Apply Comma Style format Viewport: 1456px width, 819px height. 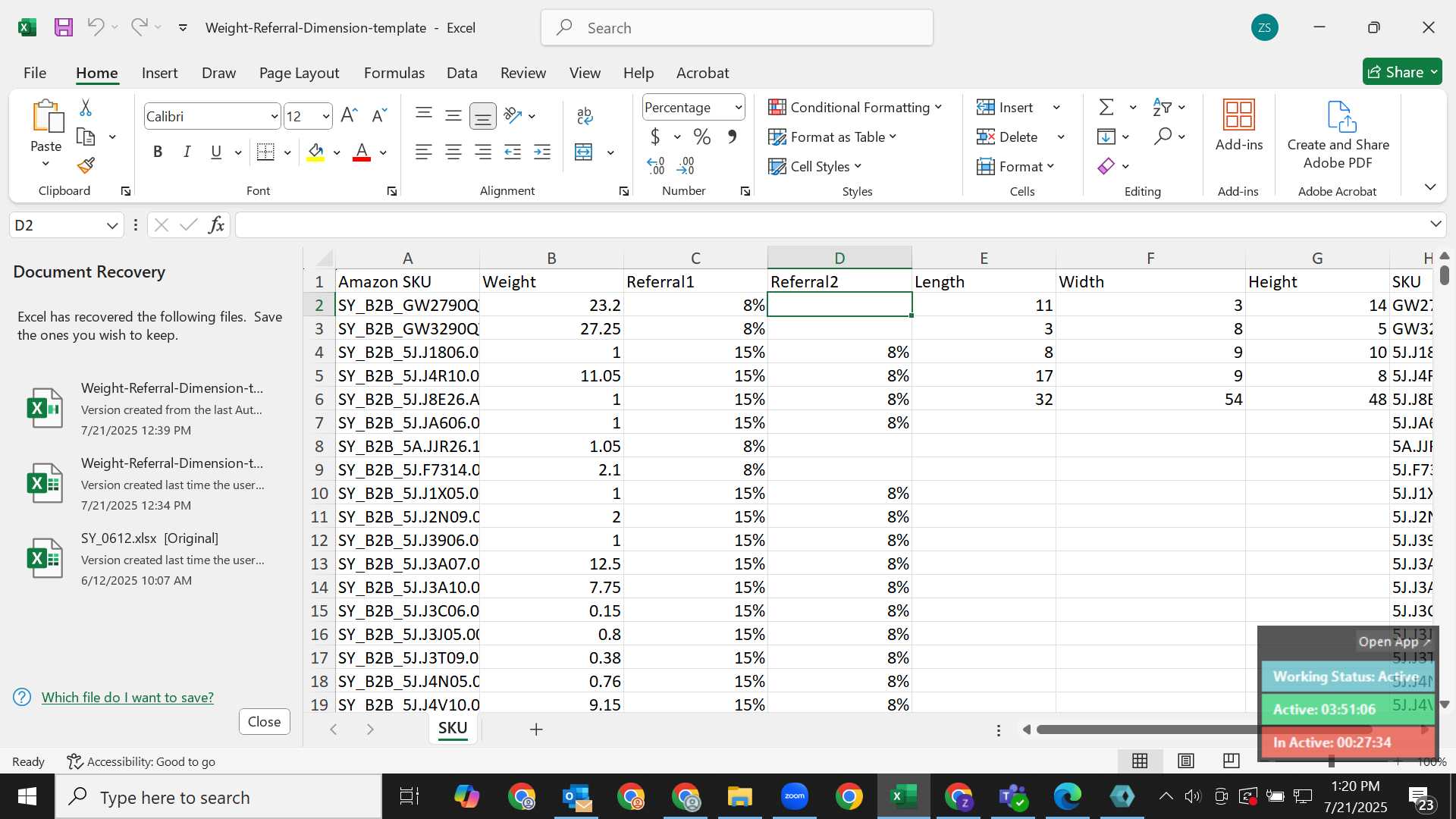(732, 137)
